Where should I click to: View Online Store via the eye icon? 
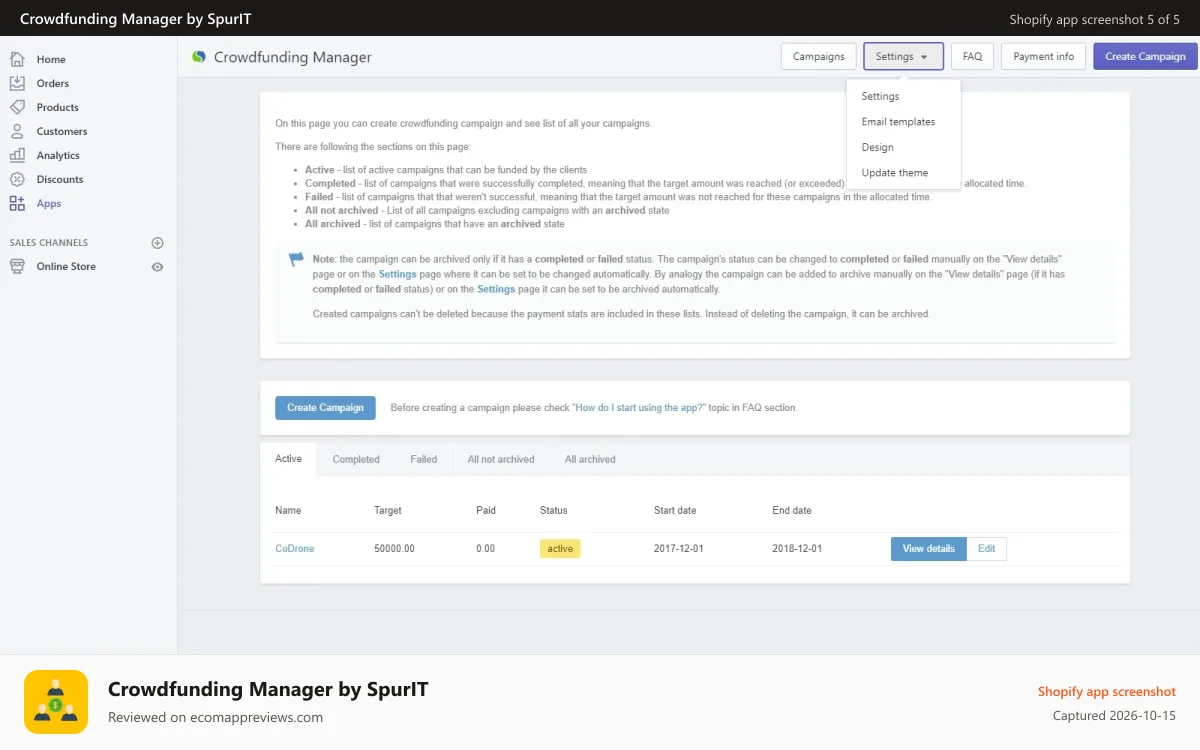click(157, 267)
